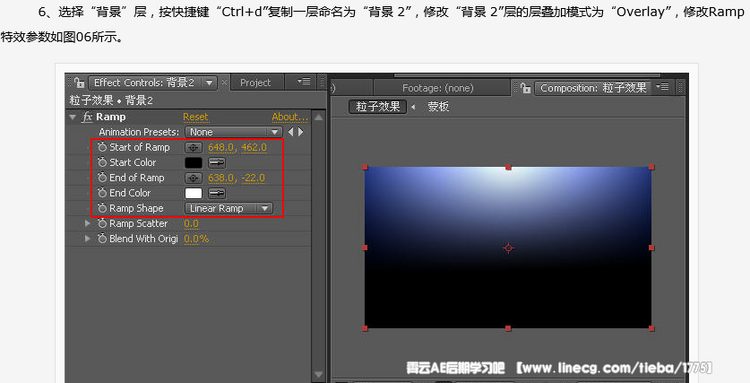Click the gradient composition preview

pyautogui.click(x=508, y=248)
